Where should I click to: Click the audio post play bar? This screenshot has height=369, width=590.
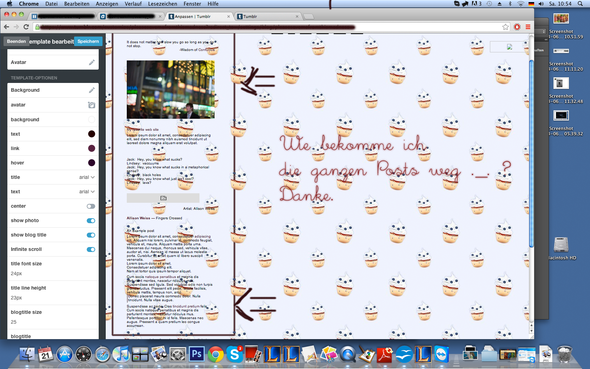(x=163, y=198)
